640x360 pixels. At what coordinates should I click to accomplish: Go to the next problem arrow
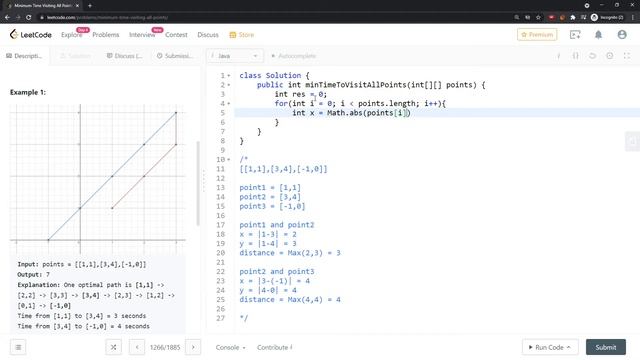(x=193, y=347)
